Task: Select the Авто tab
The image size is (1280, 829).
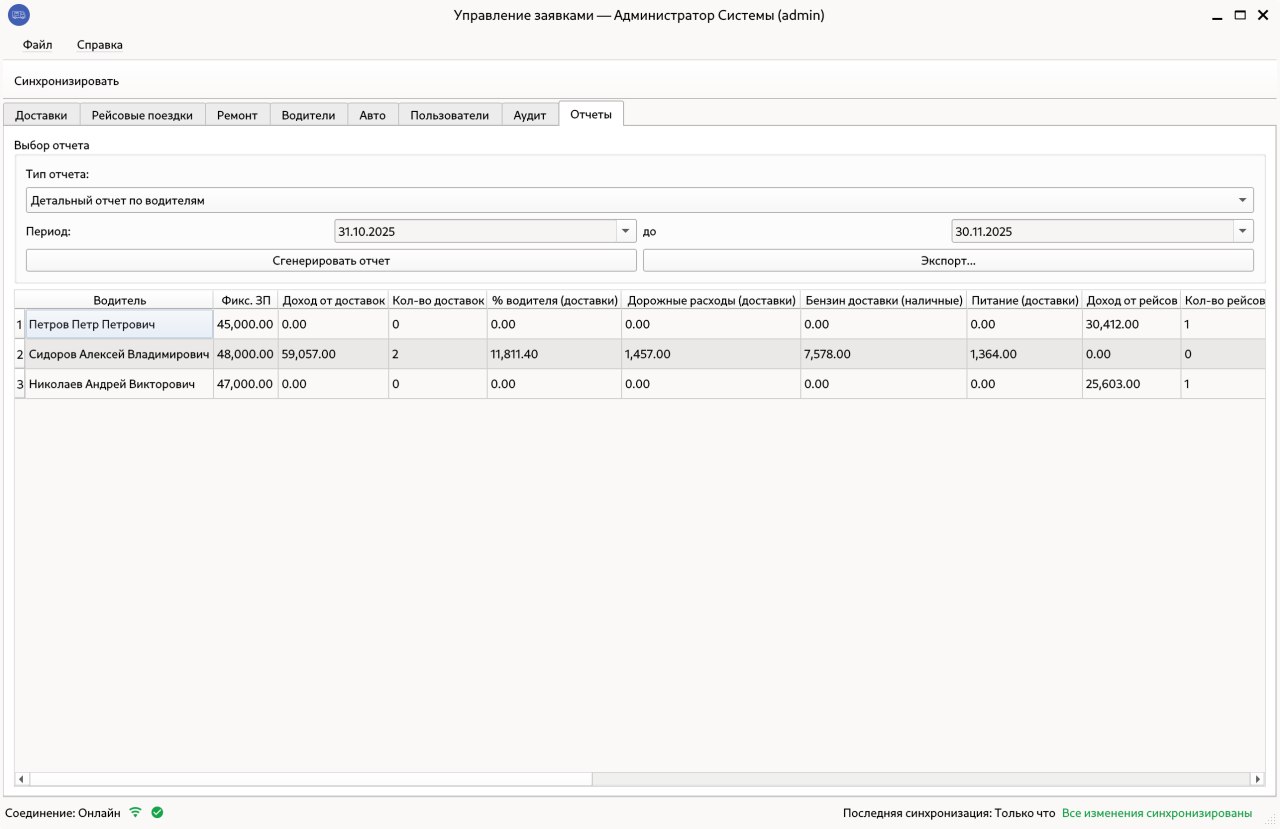Action: coord(372,115)
